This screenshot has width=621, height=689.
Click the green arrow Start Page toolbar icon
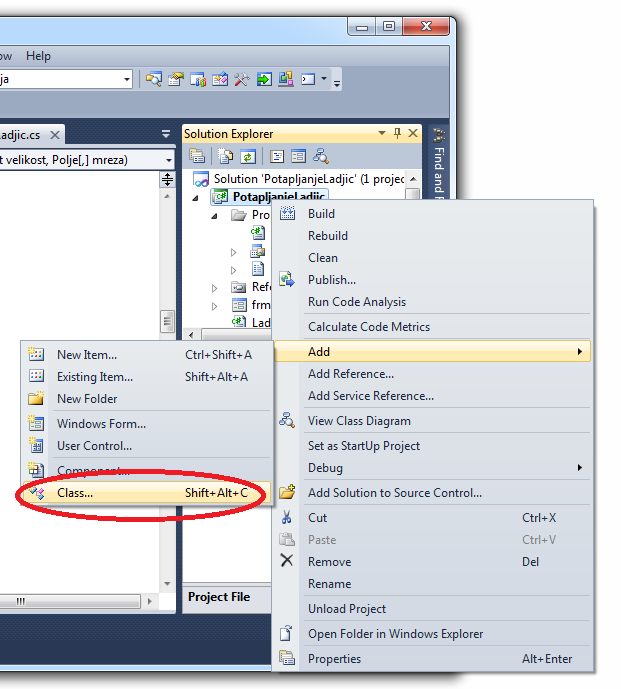coord(264,79)
